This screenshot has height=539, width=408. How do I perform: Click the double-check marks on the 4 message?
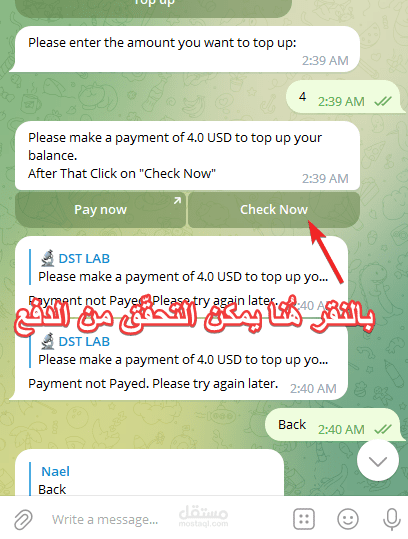pos(383,101)
